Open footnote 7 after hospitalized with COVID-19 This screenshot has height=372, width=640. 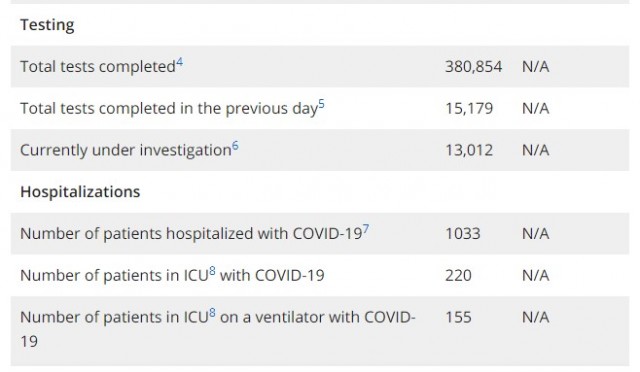(366, 229)
